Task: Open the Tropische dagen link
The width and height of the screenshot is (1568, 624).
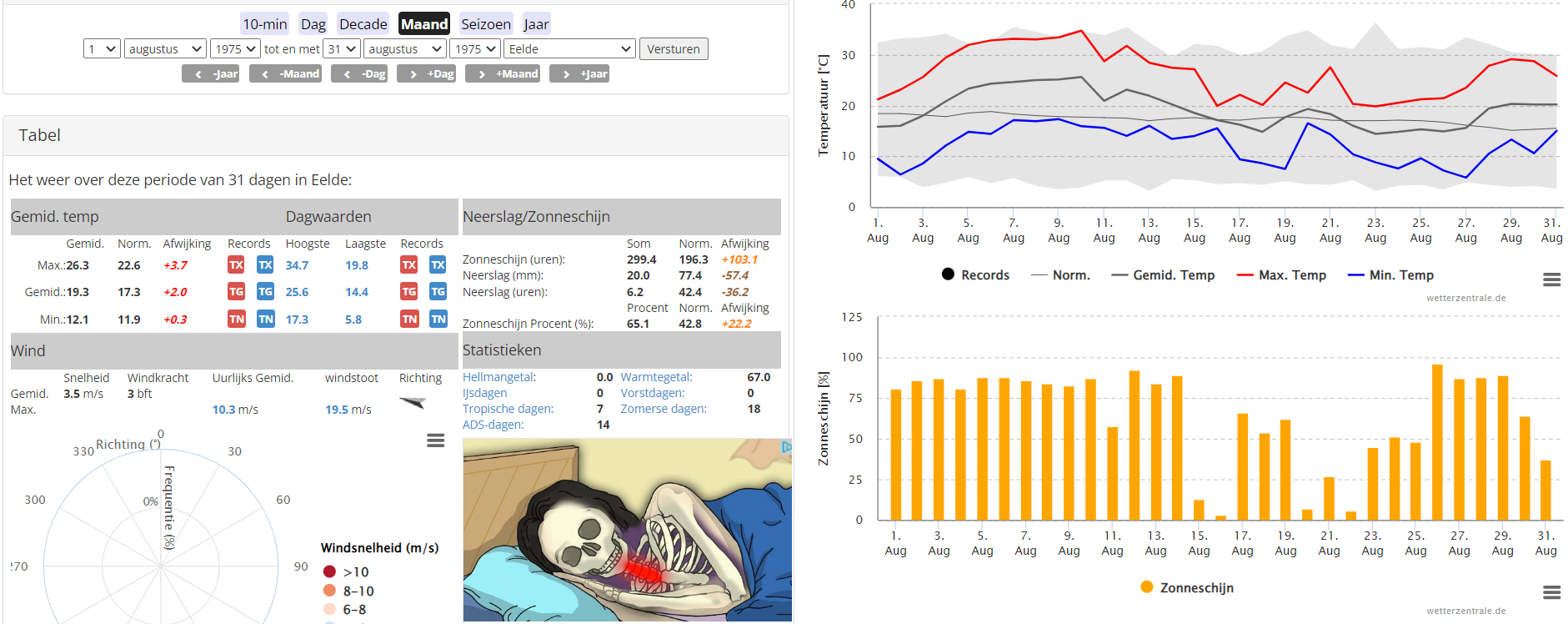Action: pyautogui.click(x=508, y=409)
